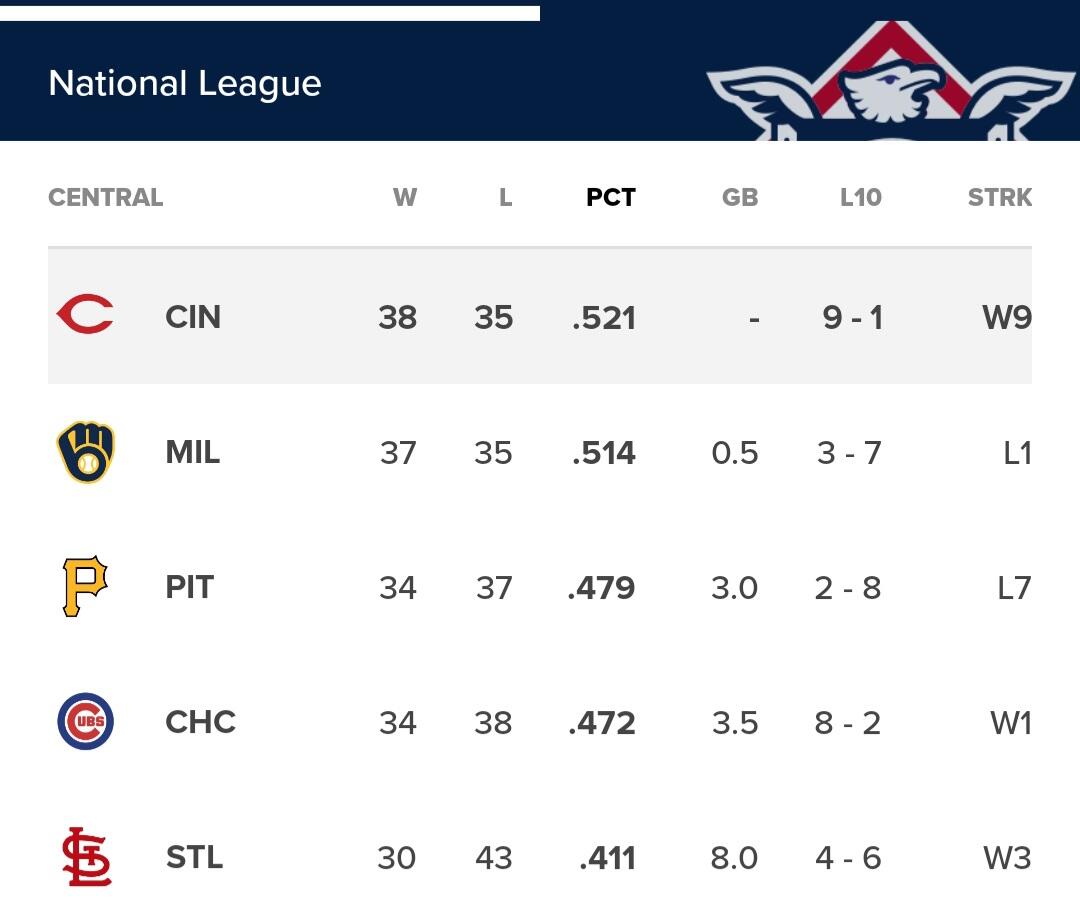
Task: Click the Chicago Cubs logo
Action: [85, 722]
